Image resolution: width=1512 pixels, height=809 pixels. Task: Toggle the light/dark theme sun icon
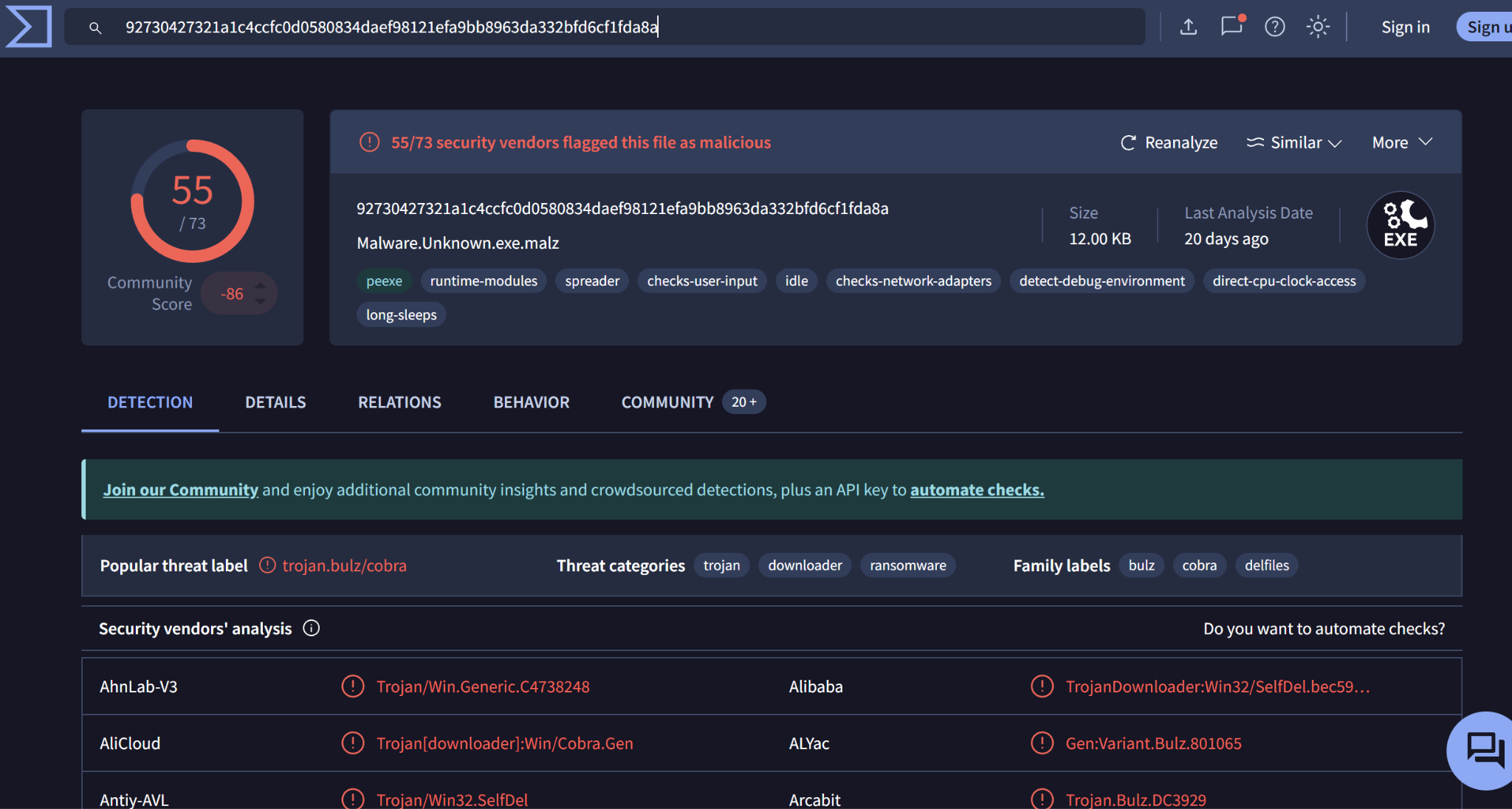(1318, 27)
